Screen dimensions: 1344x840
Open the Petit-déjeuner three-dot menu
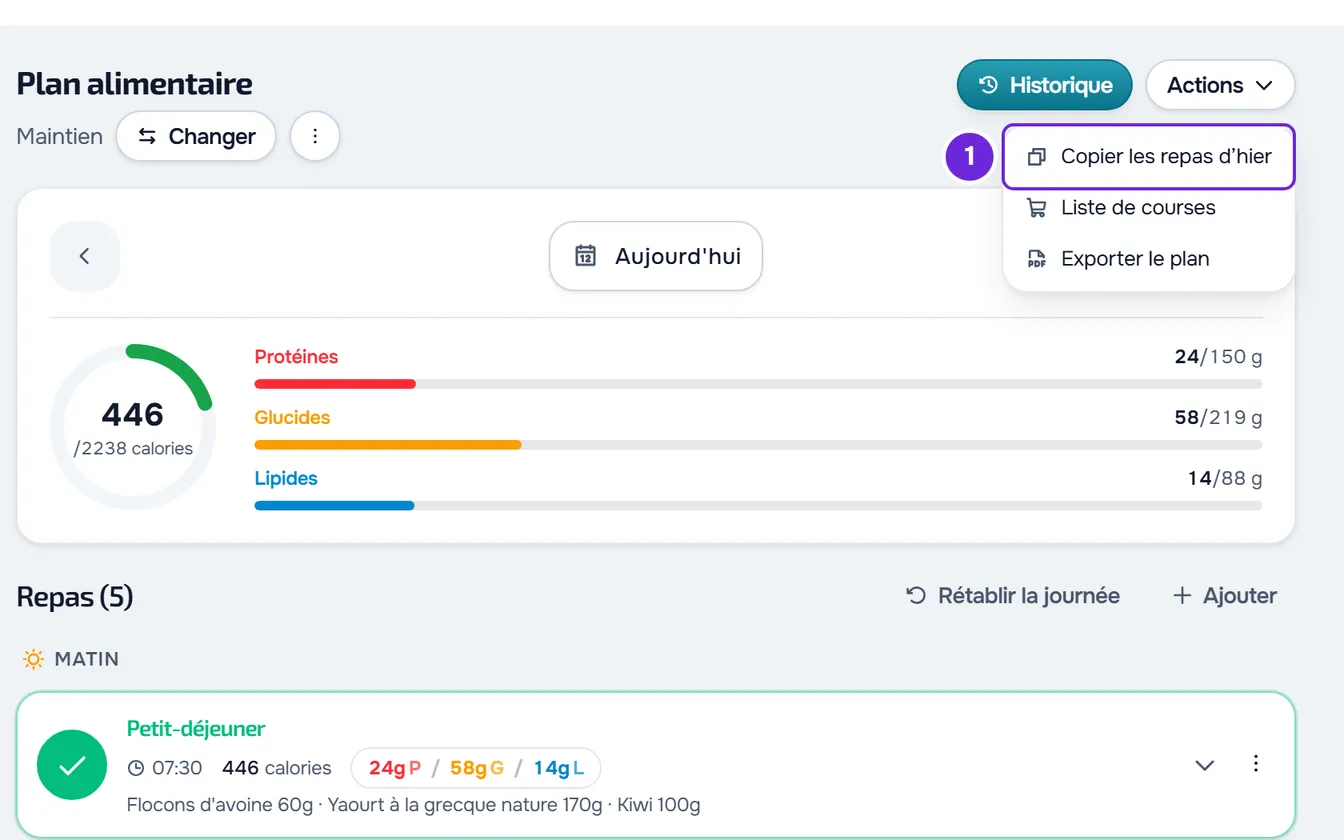pyautogui.click(x=1256, y=764)
